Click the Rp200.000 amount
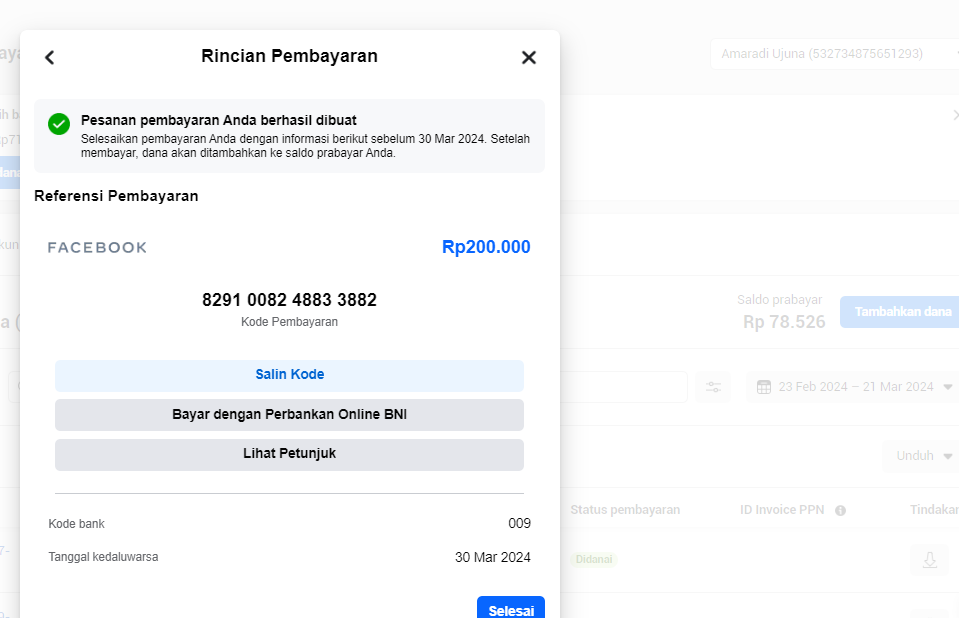 pos(486,247)
